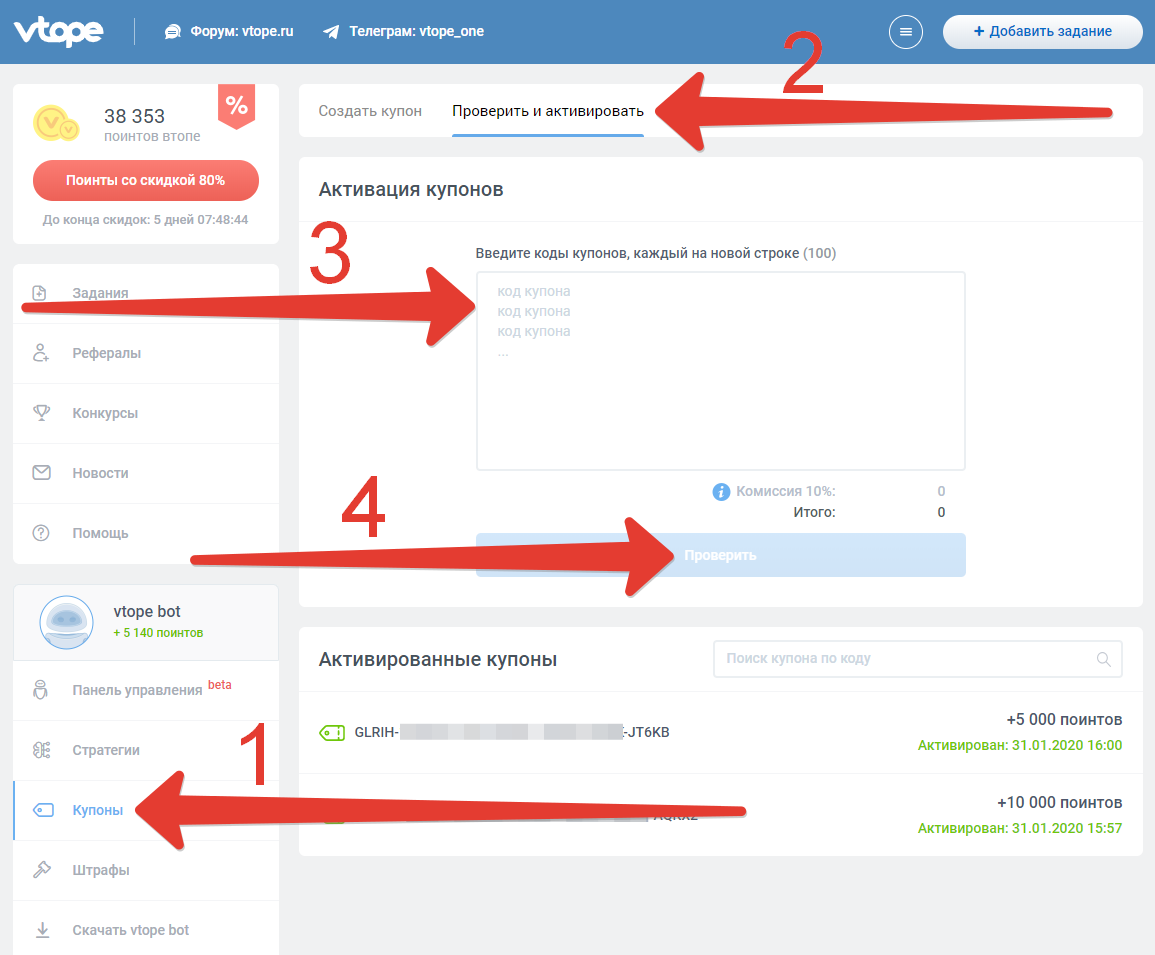Screen dimensions: 1155x955
Task: Click the red percent discount badge
Action: coord(236,106)
